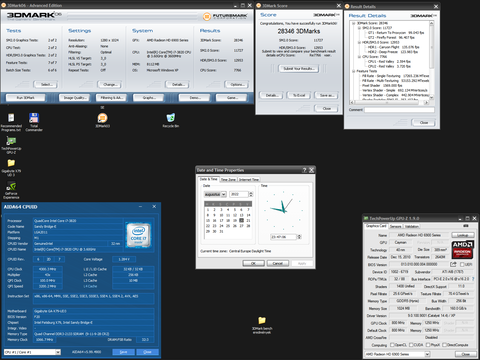Select day 15 in the calendar

pos(208,221)
